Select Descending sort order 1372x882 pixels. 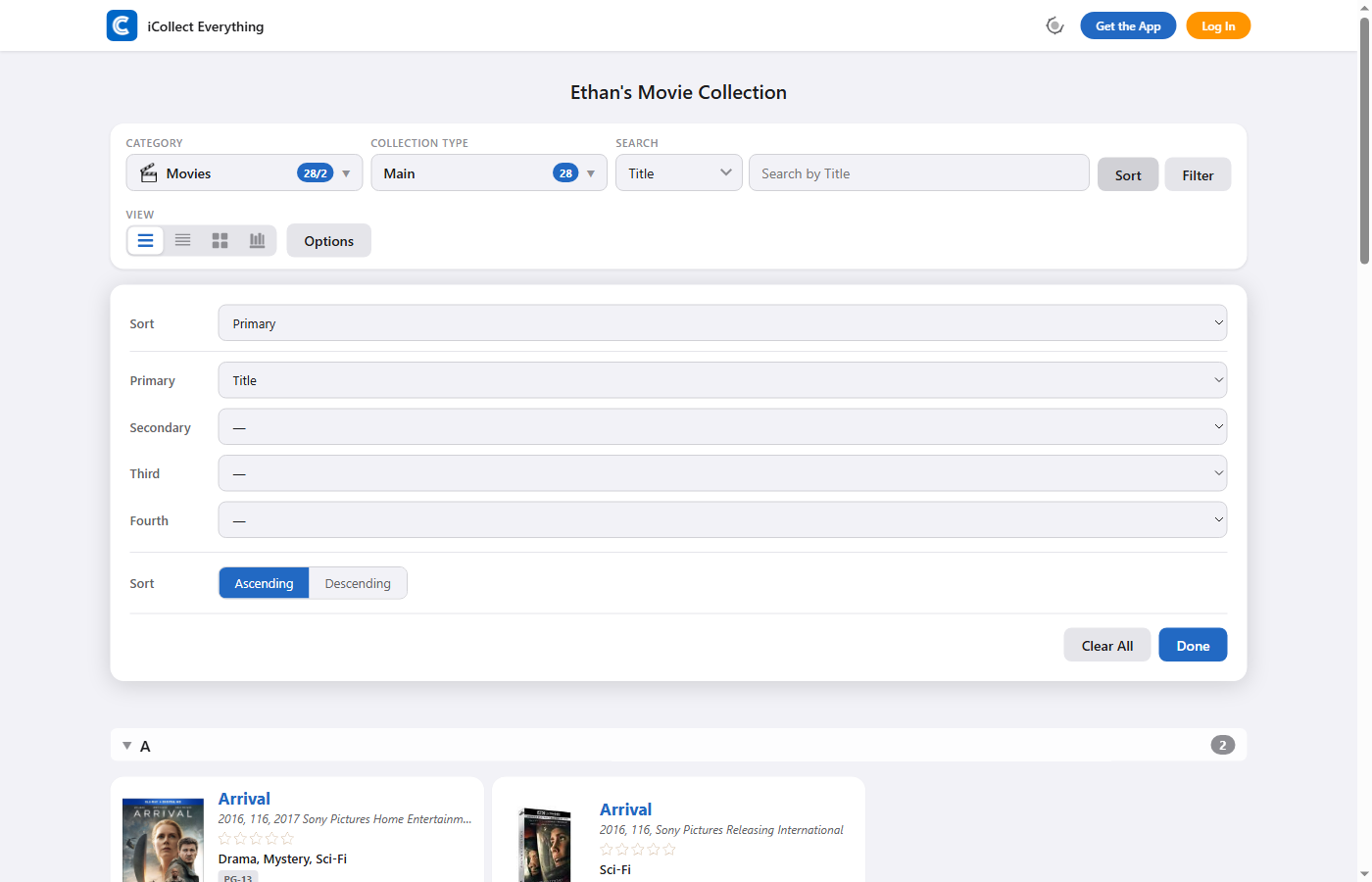pos(358,583)
